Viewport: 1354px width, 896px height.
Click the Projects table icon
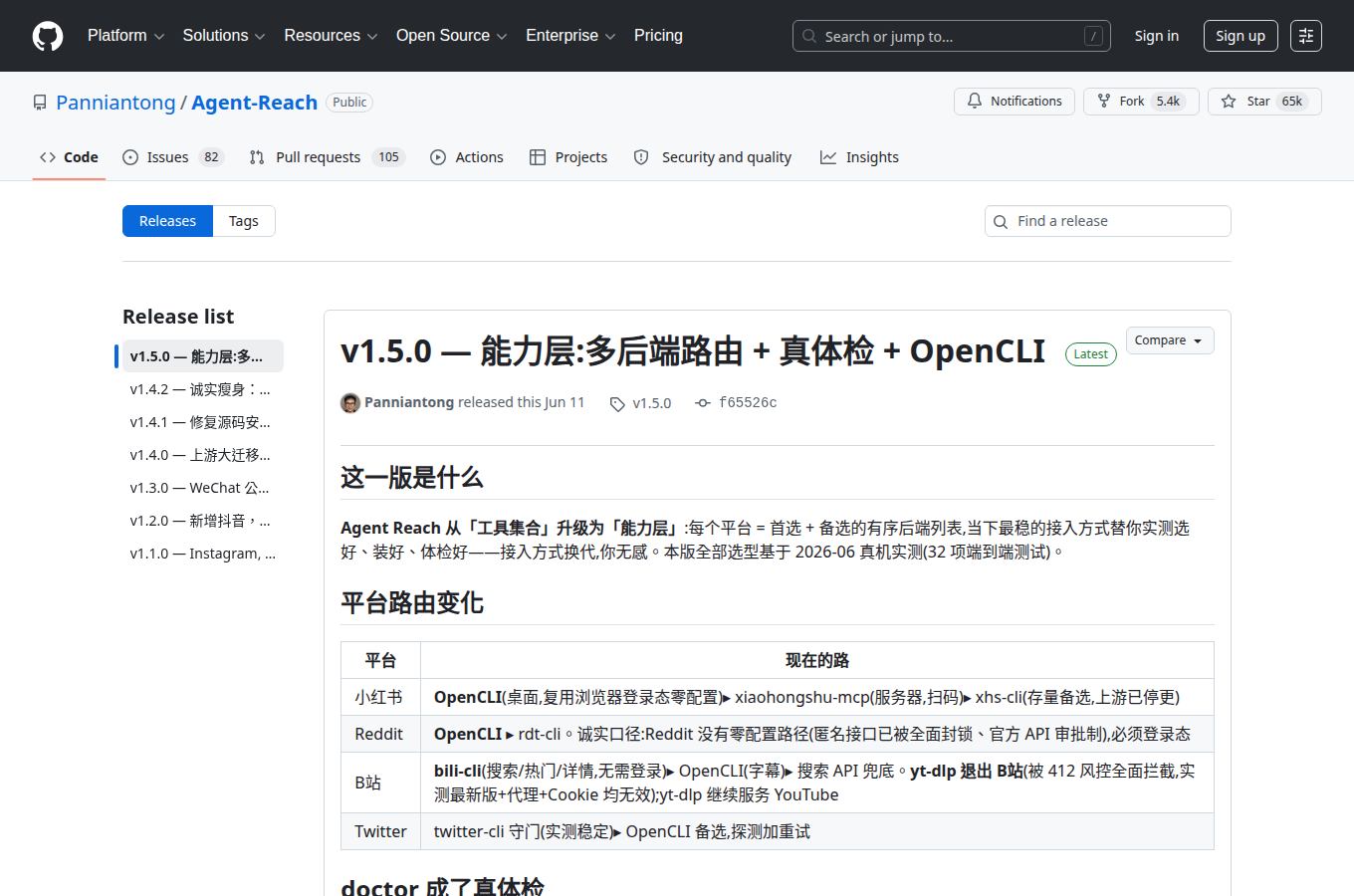pos(538,157)
